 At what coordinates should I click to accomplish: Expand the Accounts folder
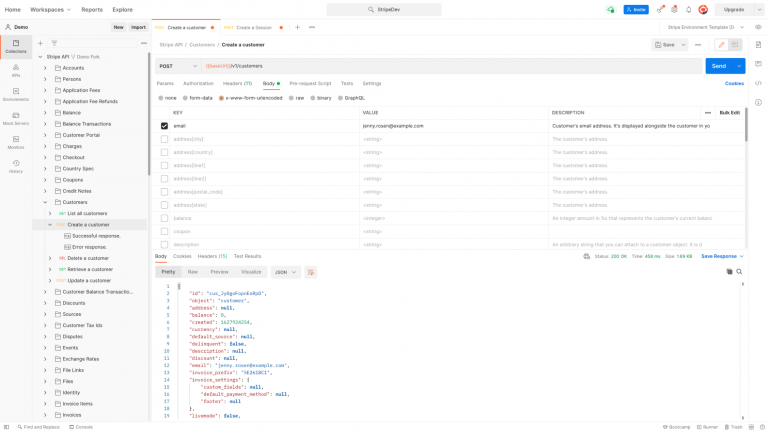pyautogui.click(x=45, y=68)
